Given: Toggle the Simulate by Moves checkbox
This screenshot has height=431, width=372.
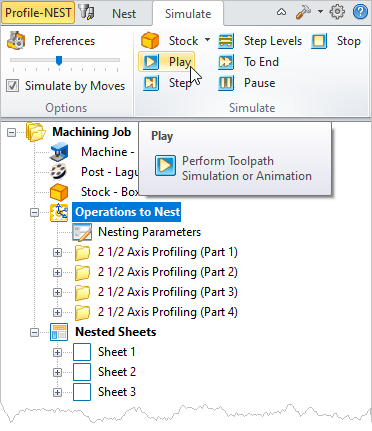Looking at the screenshot, I should pos(12,86).
